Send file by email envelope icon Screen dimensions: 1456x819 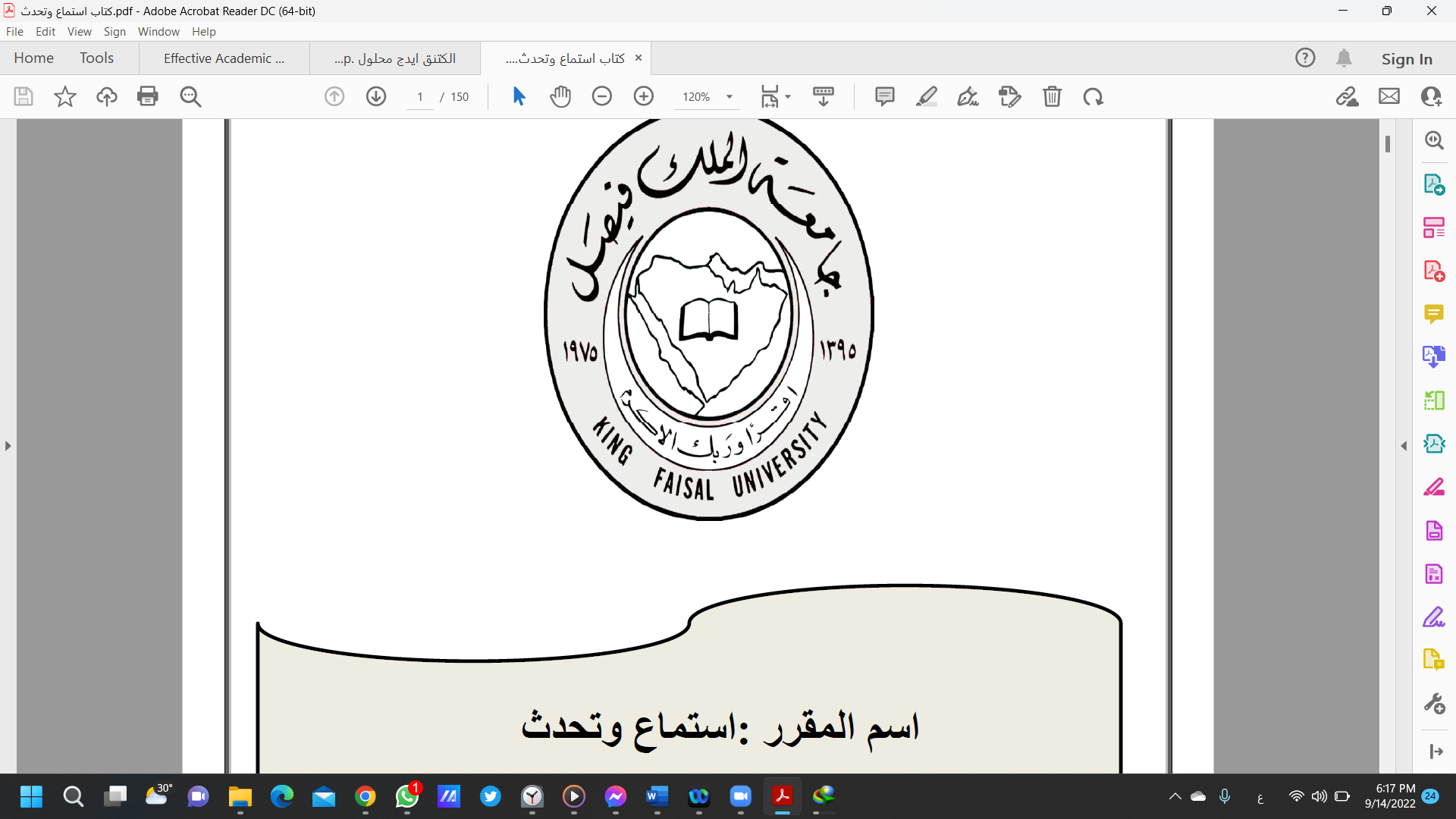coord(1389,96)
